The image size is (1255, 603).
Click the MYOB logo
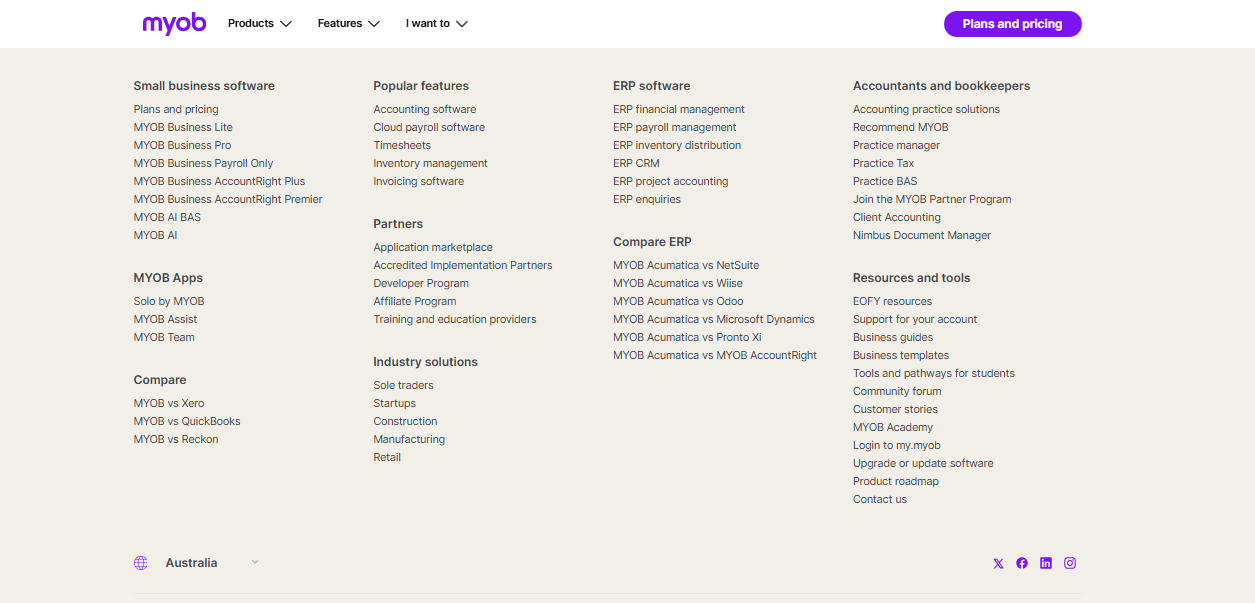pyautogui.click(x=173, y=23)
